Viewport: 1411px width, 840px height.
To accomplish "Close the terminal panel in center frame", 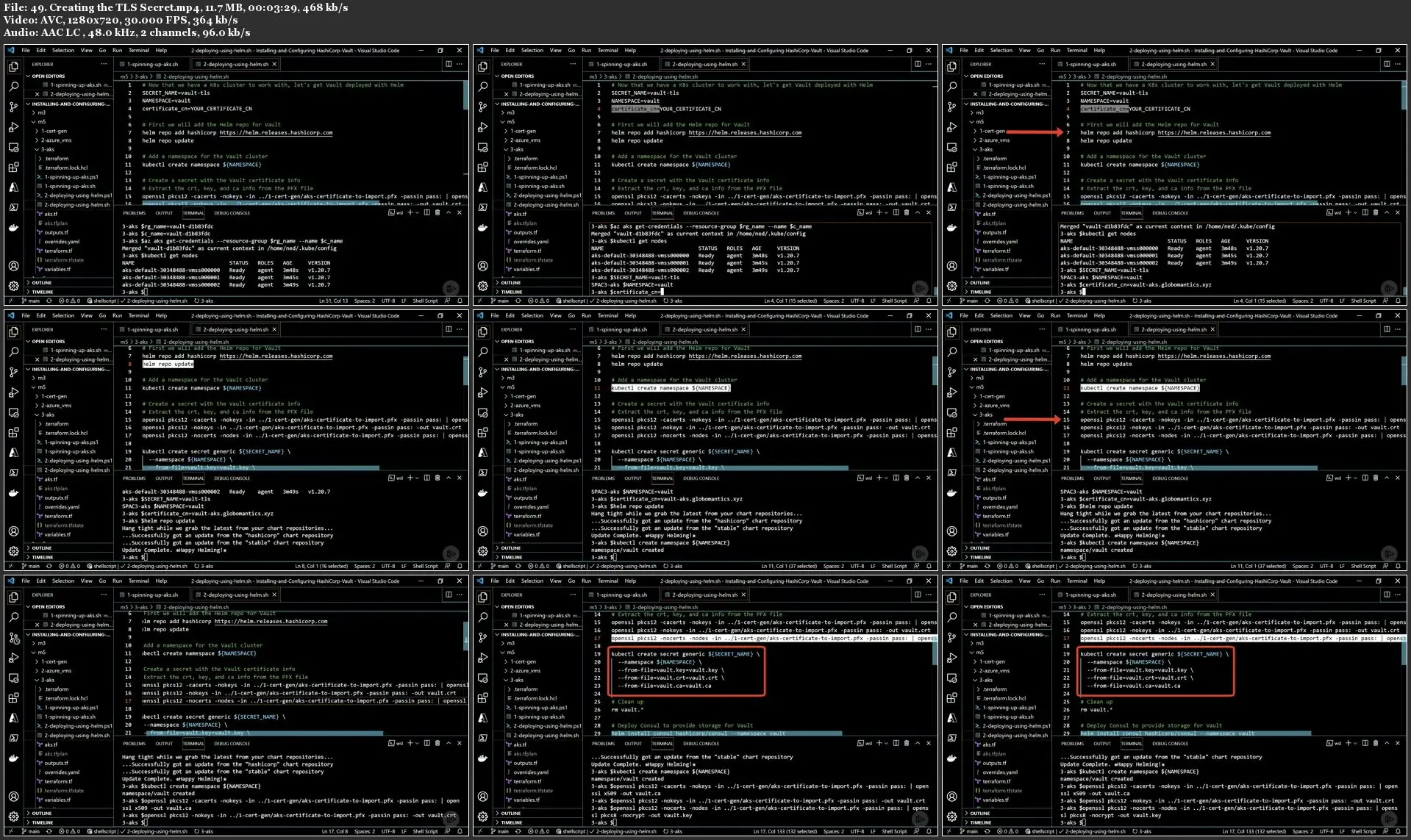I will [x=929, y=478].
